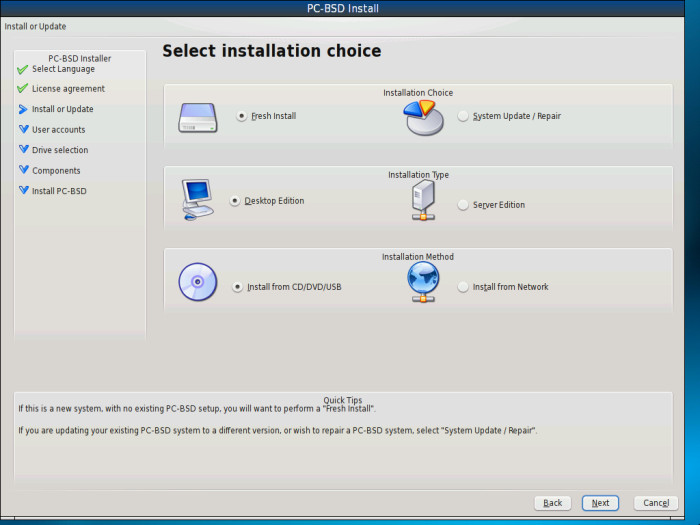
Task: Select Install from CD/DVD/USB radio button
Action: [237, 287]
